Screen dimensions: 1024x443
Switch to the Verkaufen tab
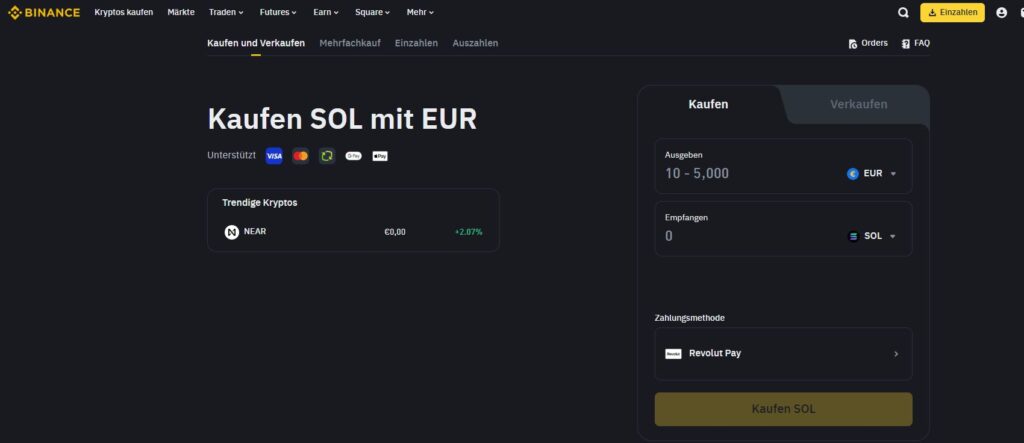(x=858, y=104)
